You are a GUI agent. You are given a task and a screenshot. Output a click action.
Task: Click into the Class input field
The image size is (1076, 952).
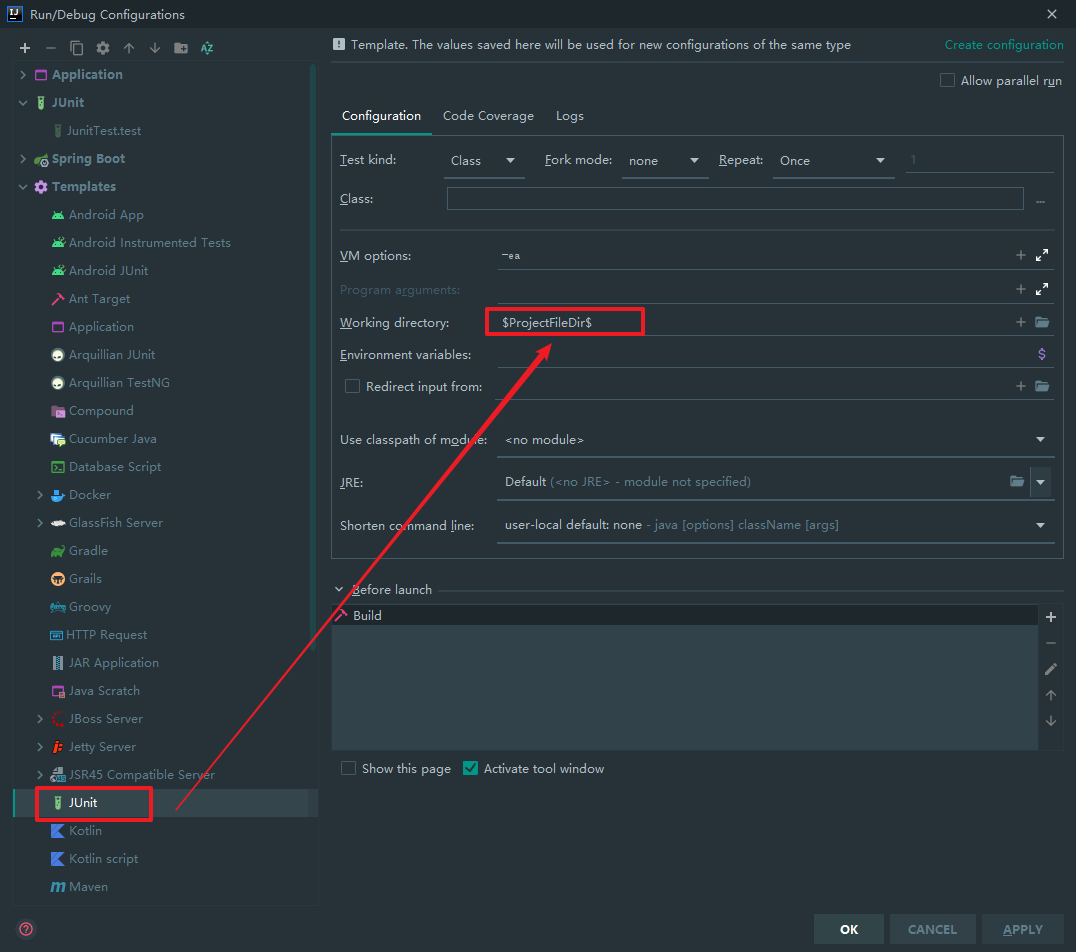tap(735, 199)
